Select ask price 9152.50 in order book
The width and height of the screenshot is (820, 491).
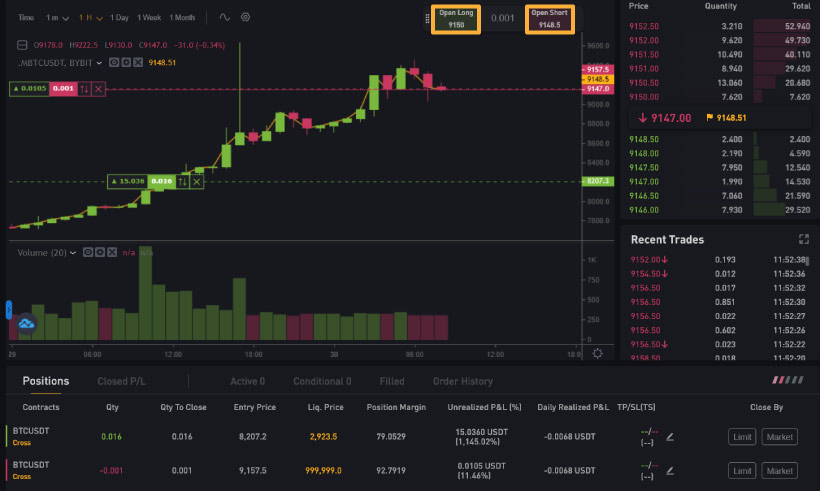(644, 26)
